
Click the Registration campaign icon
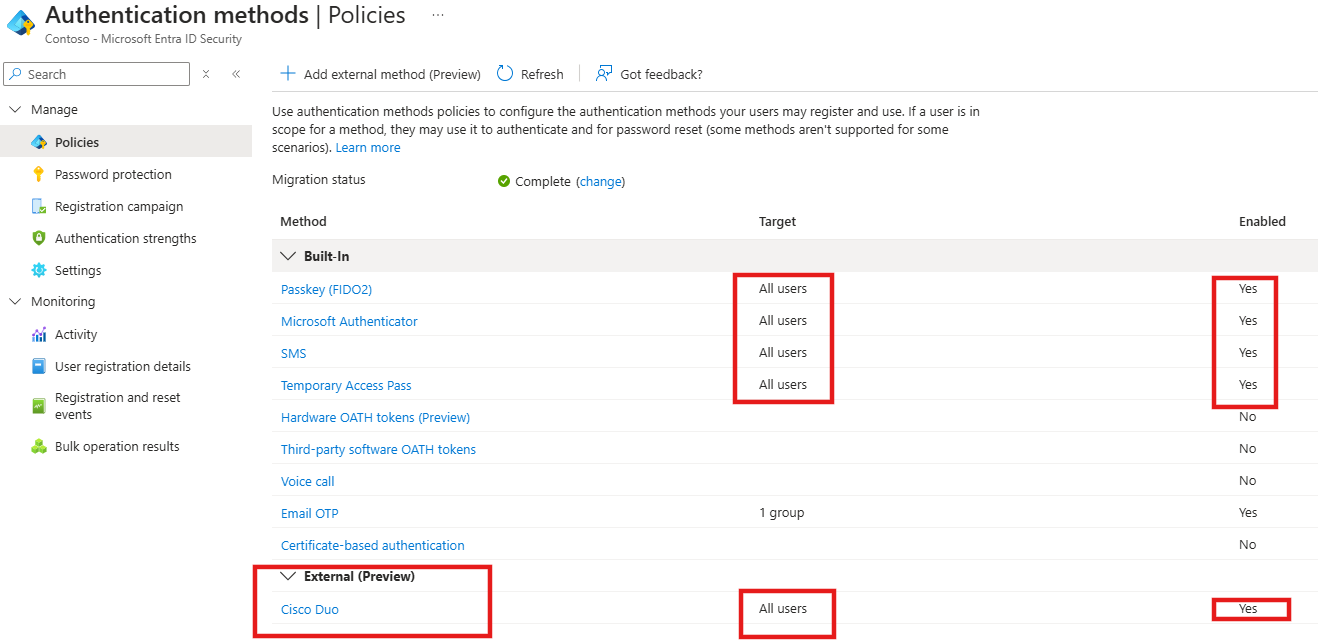pos(39,206)
